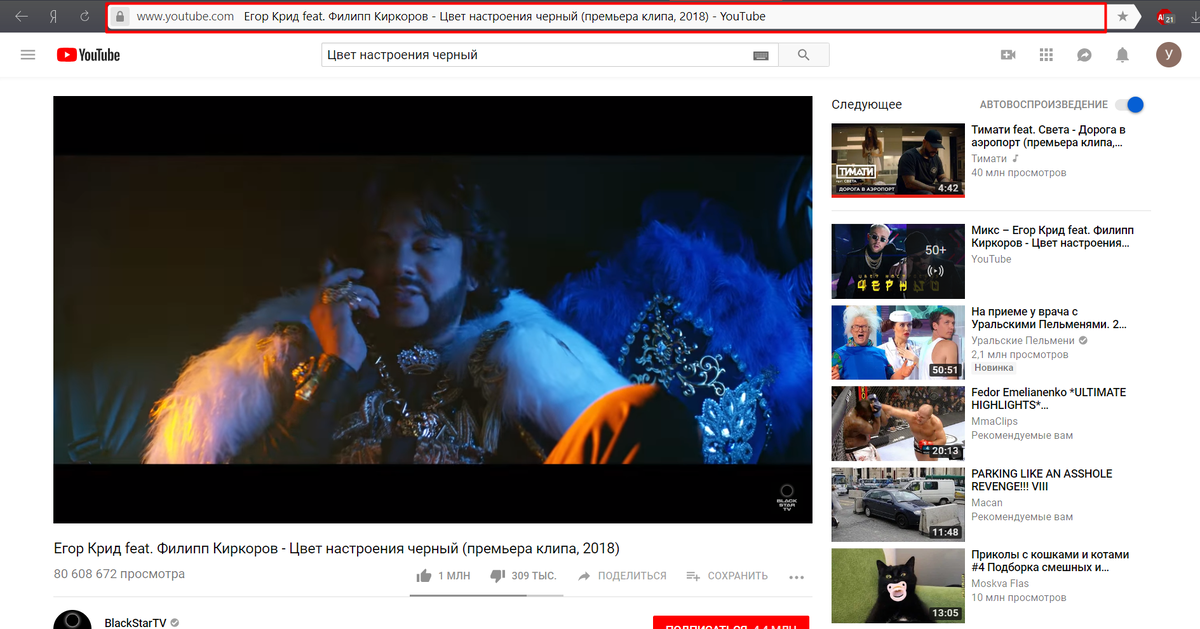Viewport: 1200px width, 629px height.
Task: Click the share arrow ПОДЕЛИТЬСЯ
Action: pos(622,576)
